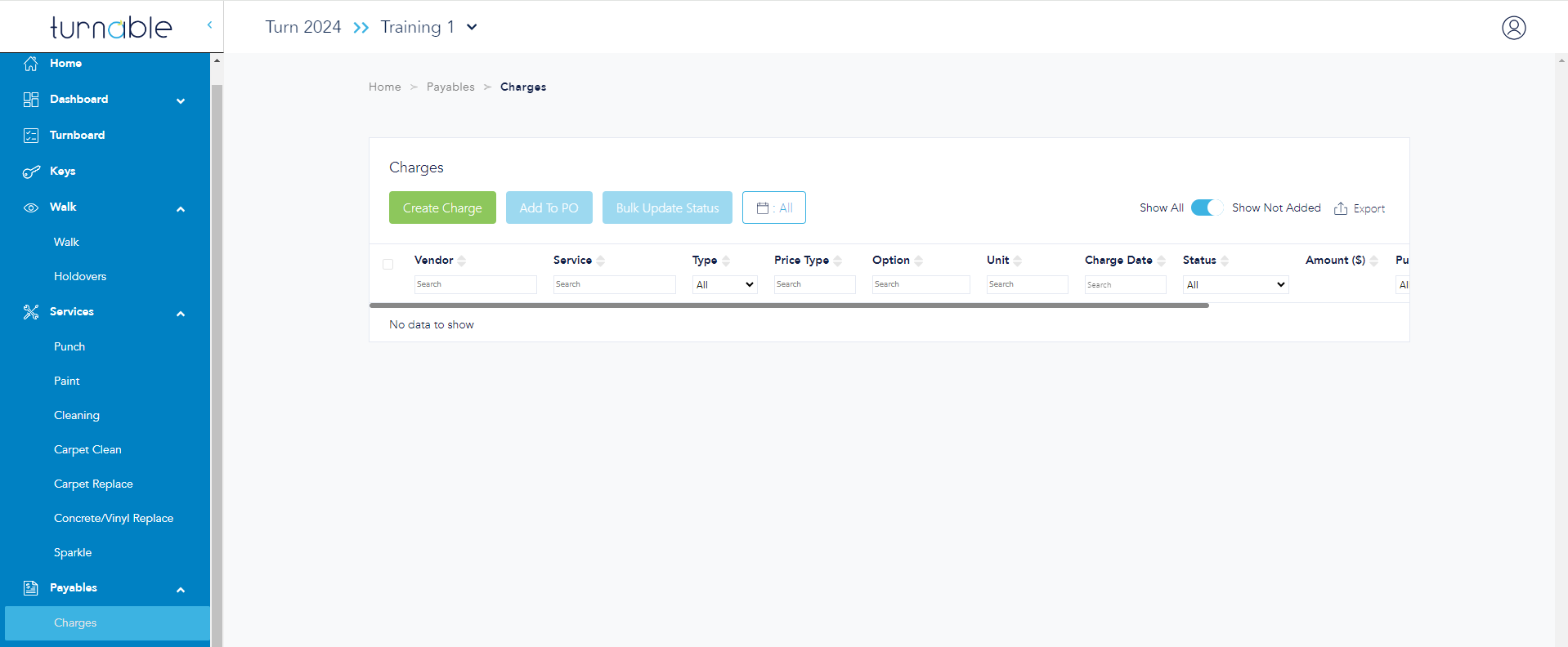1568x647 pixels.
Task: Go to Home in the sidebar
Action: coord(65,63)
